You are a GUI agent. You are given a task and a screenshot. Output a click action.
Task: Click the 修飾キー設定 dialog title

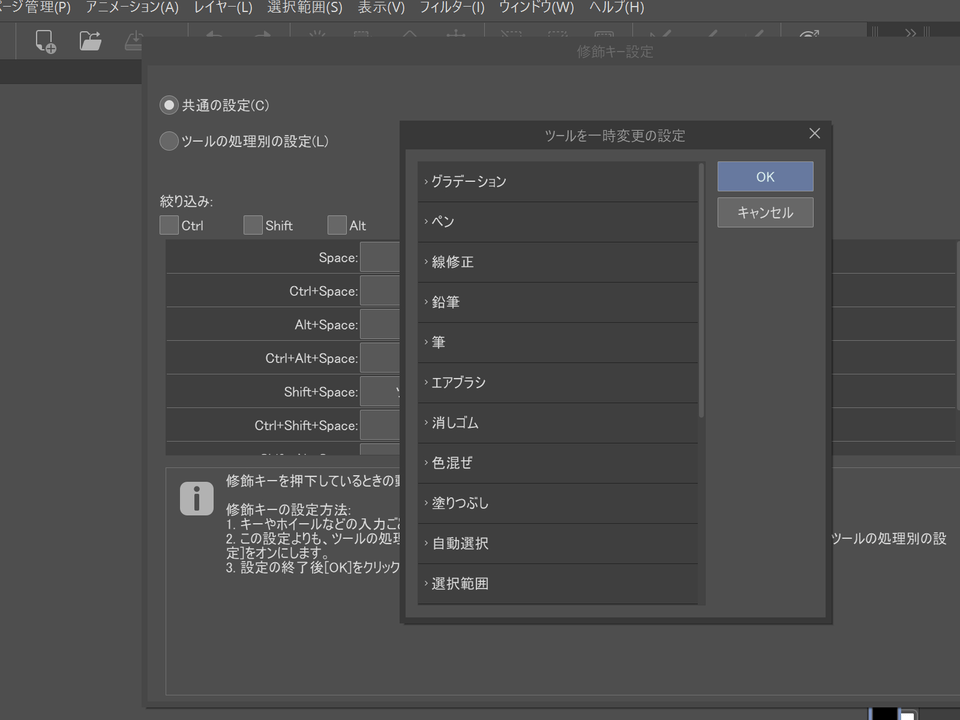[615, 52]
